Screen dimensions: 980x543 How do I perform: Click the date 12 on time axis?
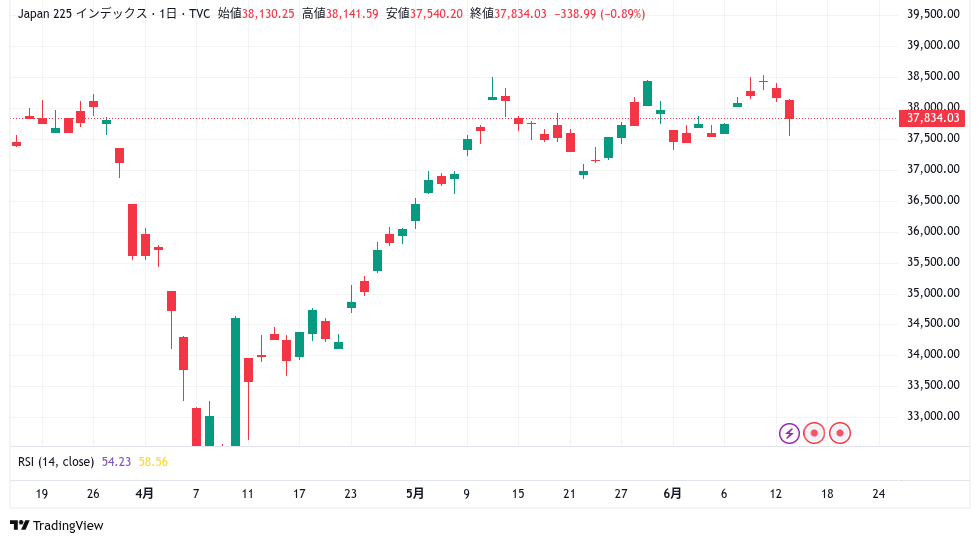776,494
